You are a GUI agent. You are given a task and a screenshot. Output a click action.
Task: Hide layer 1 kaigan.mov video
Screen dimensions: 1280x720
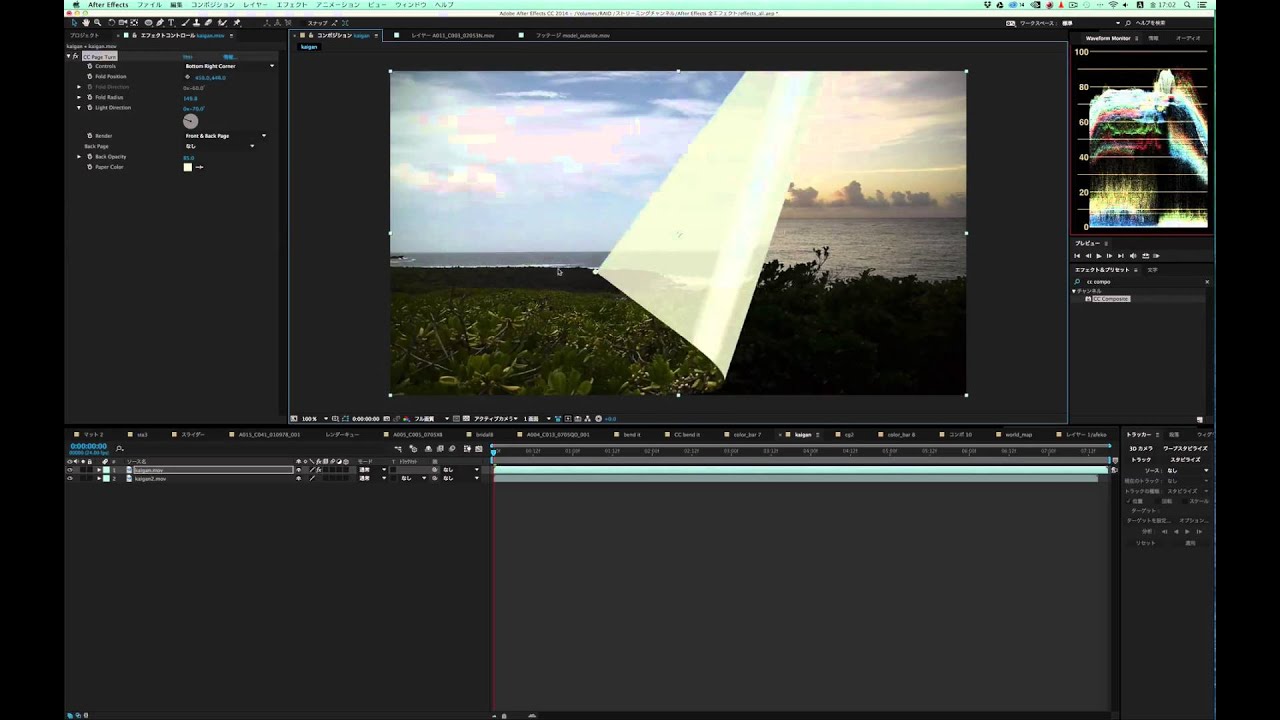(69, 469)
